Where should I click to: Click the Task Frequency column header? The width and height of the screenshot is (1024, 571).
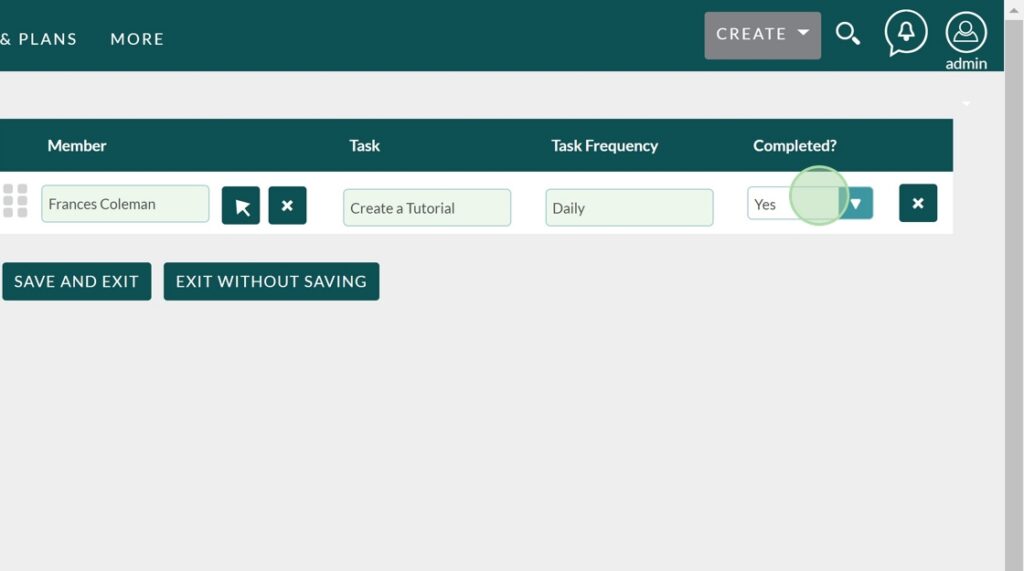pyautogui.click(x=604, y=146)
